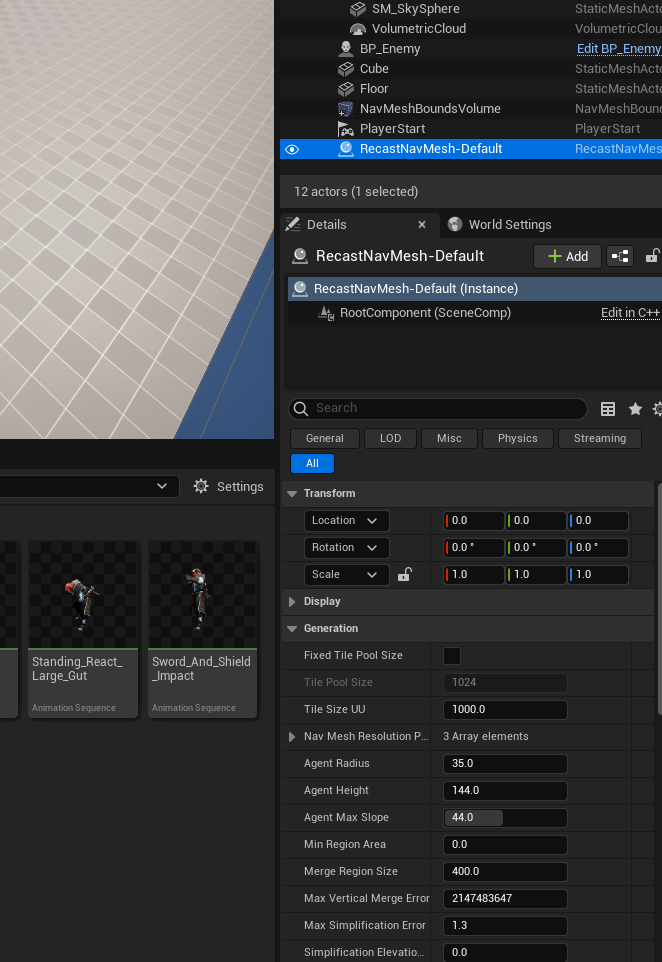
Task: Filter properties by General category
Action: pos(325,438)
